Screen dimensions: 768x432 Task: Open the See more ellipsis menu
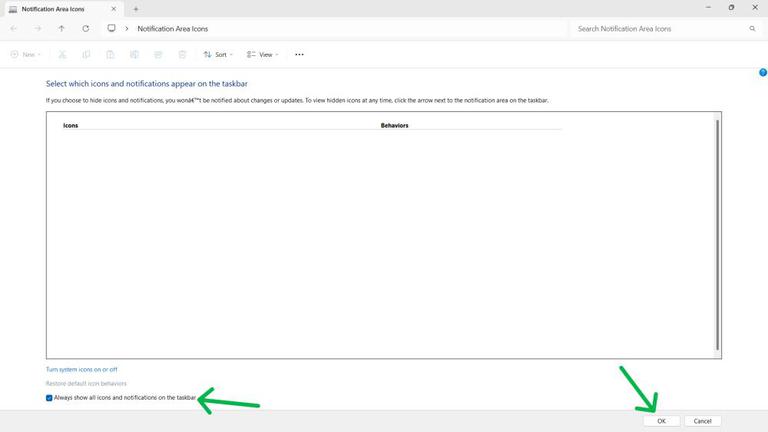pyautogui.click(x=299, y=54)
